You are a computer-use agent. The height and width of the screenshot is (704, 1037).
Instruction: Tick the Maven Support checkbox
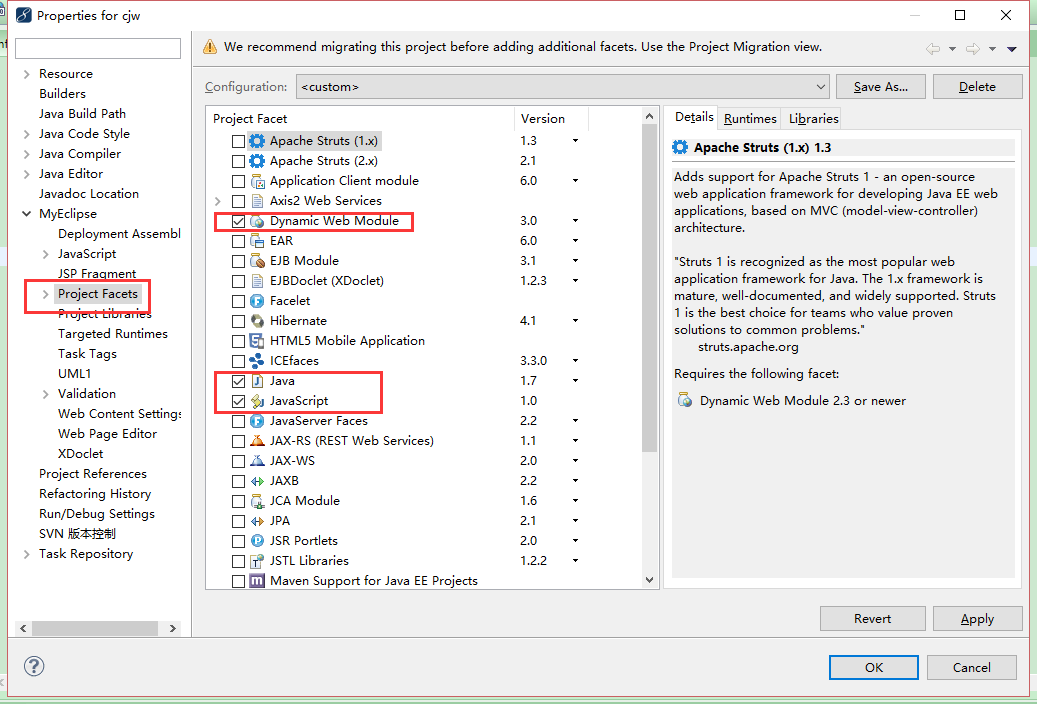coord(238,582)
